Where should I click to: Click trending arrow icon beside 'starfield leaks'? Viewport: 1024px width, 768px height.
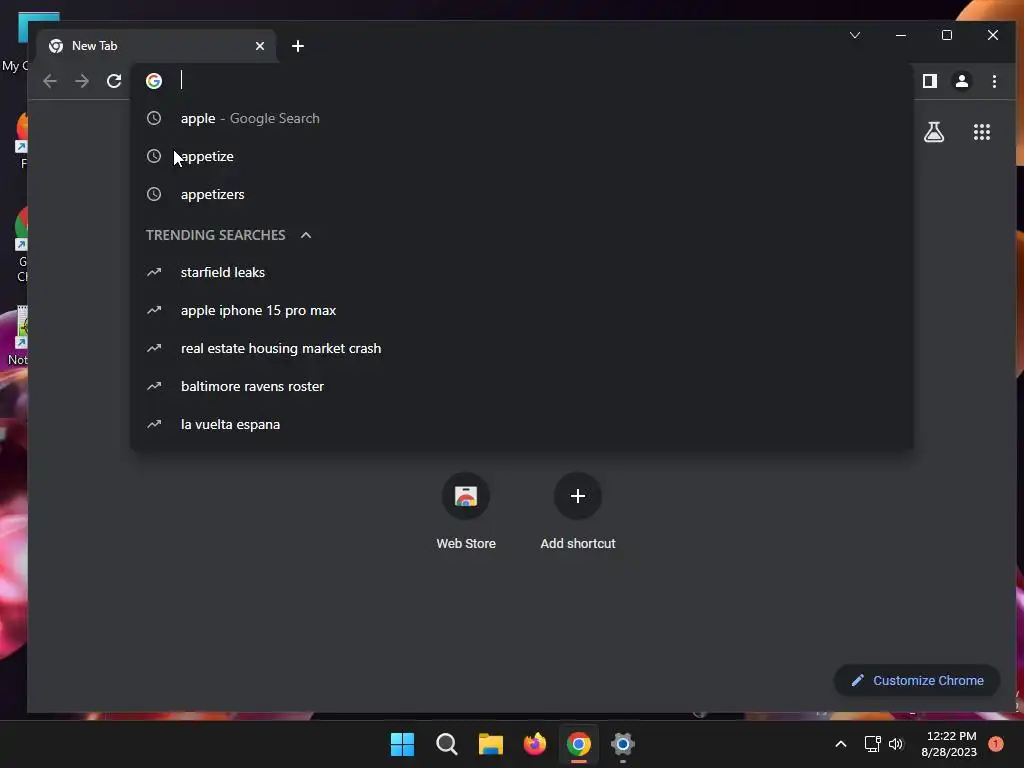point(154,272)
